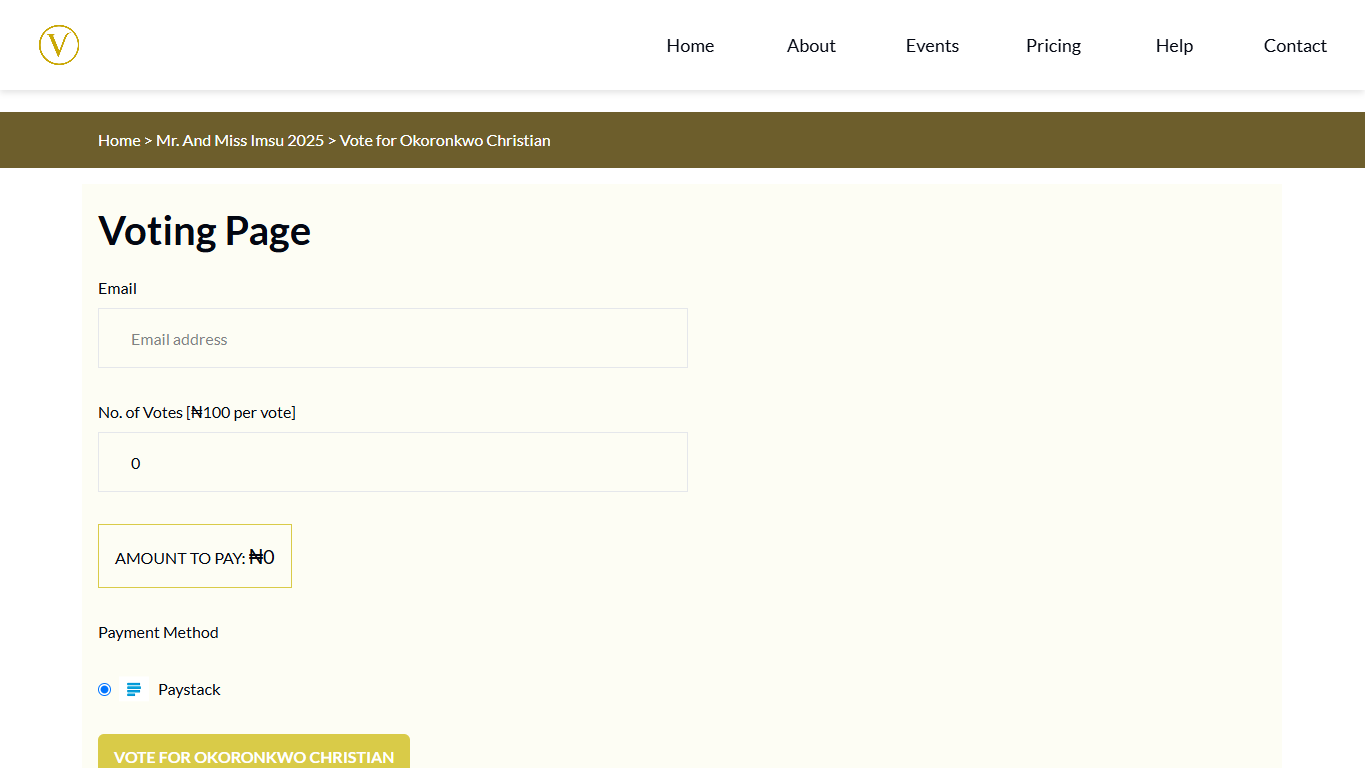Viewport: 1365px width, 779px height.
Task: Visit the Contact page
Action: 1295,46
